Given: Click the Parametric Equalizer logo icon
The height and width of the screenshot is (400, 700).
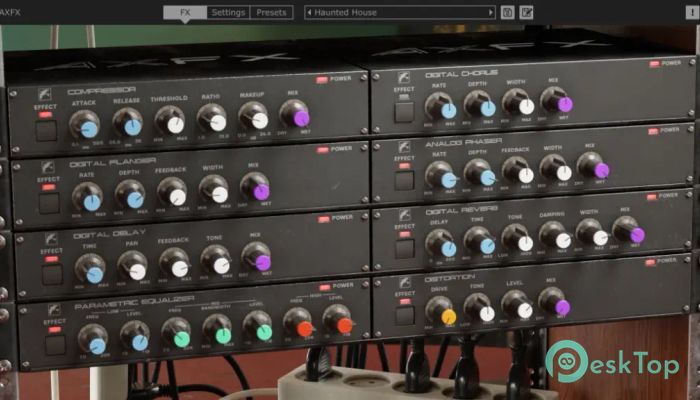Looking at the screenshot, I should point(54,310).
